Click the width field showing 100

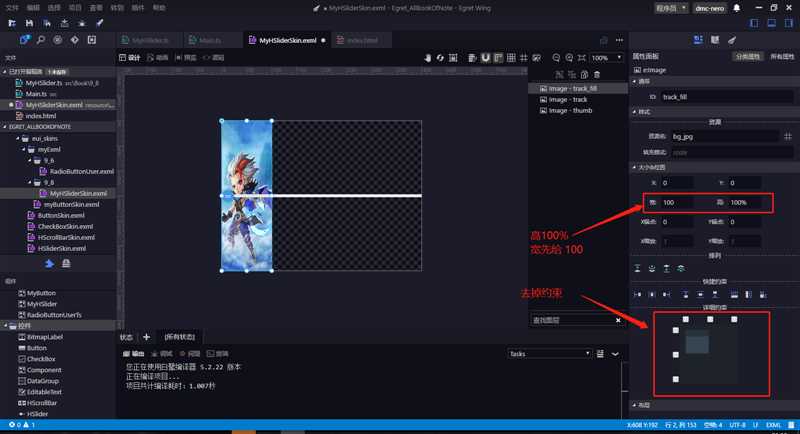click(x=677, y=202)
